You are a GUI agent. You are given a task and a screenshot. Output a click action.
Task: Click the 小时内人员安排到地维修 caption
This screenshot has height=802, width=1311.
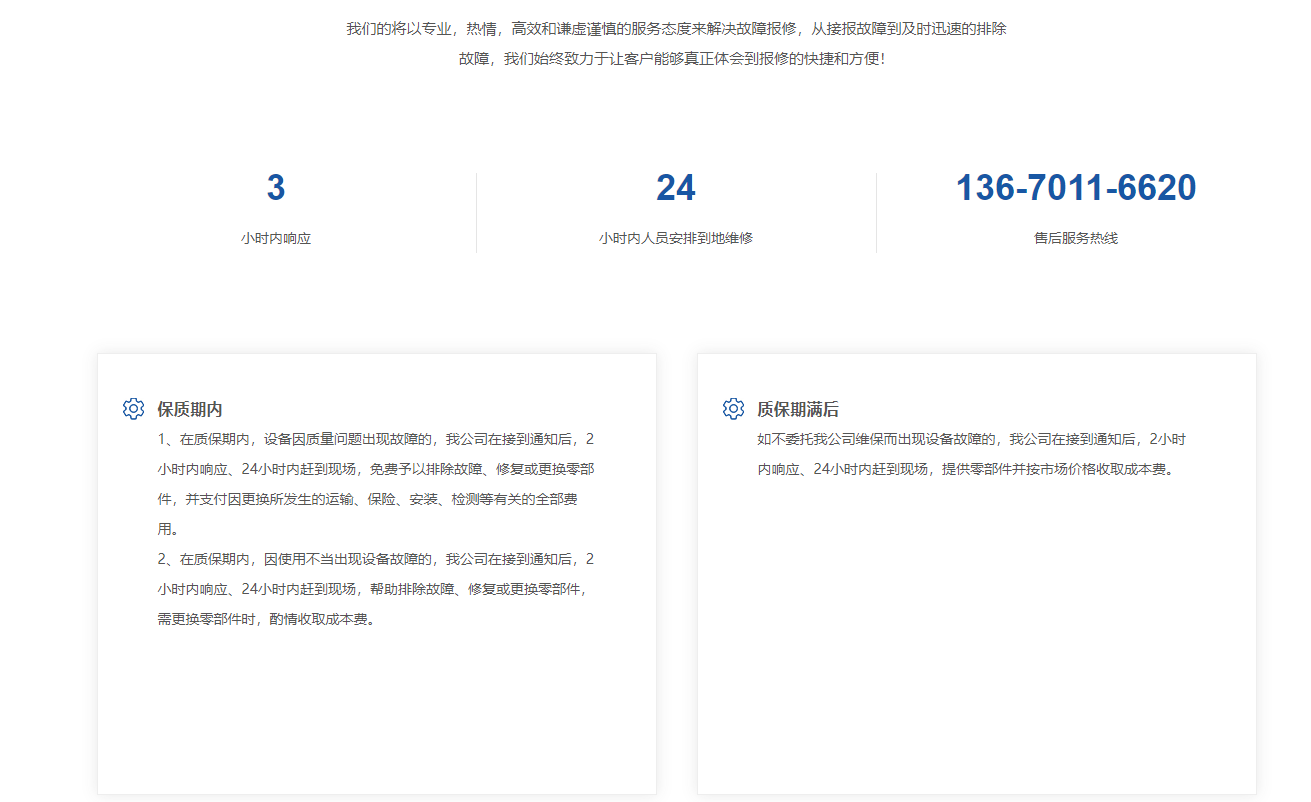pos(676,239)
